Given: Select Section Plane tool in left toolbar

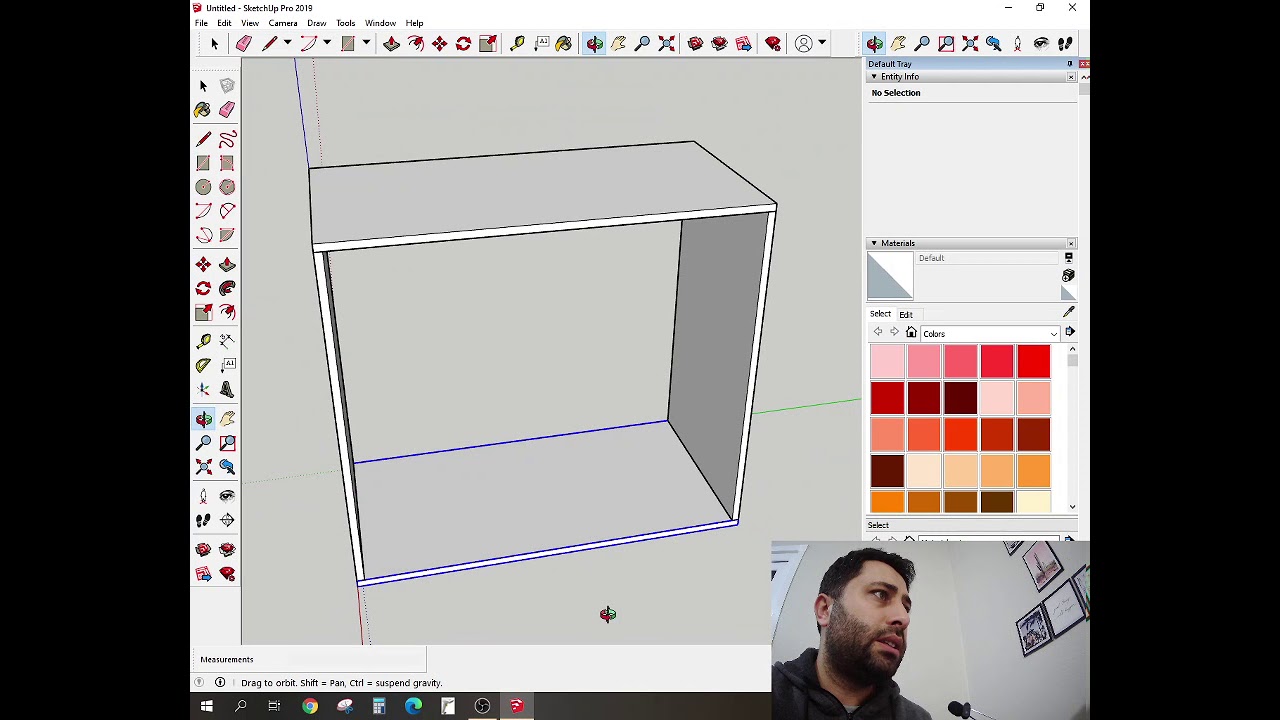Looking at the screenshot, I should (x=227, y=520).
